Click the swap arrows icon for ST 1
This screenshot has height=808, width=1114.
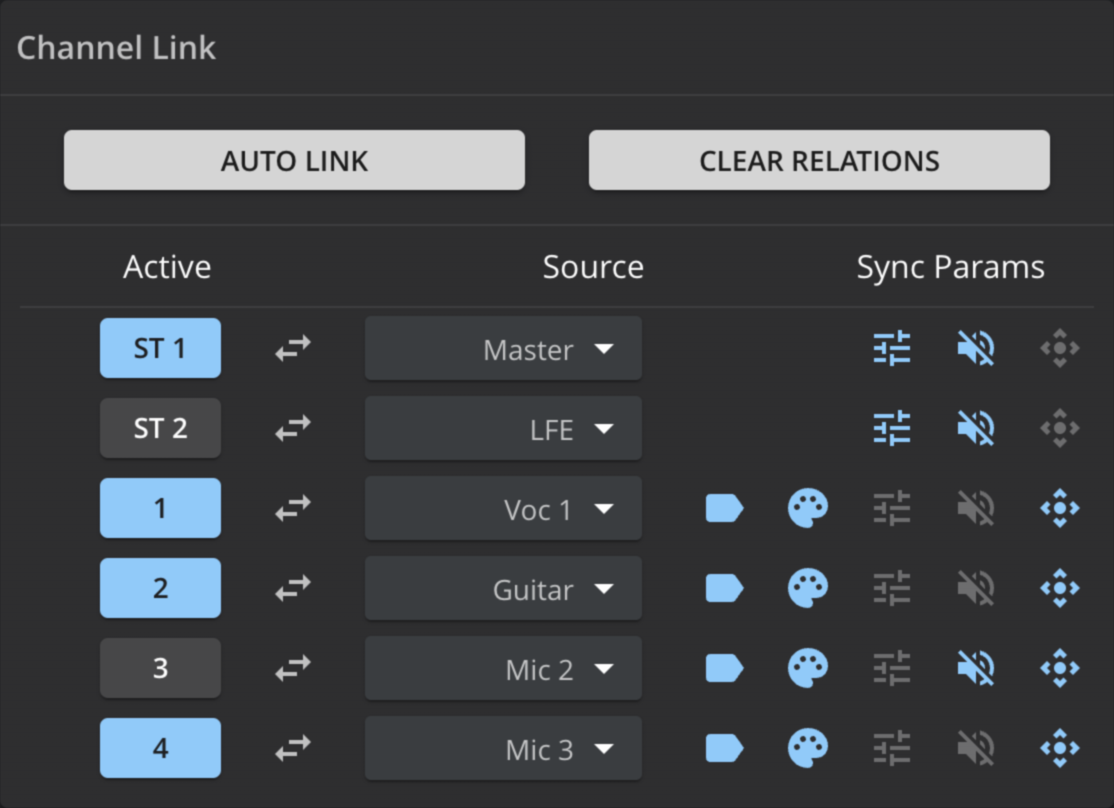(293, 348)
